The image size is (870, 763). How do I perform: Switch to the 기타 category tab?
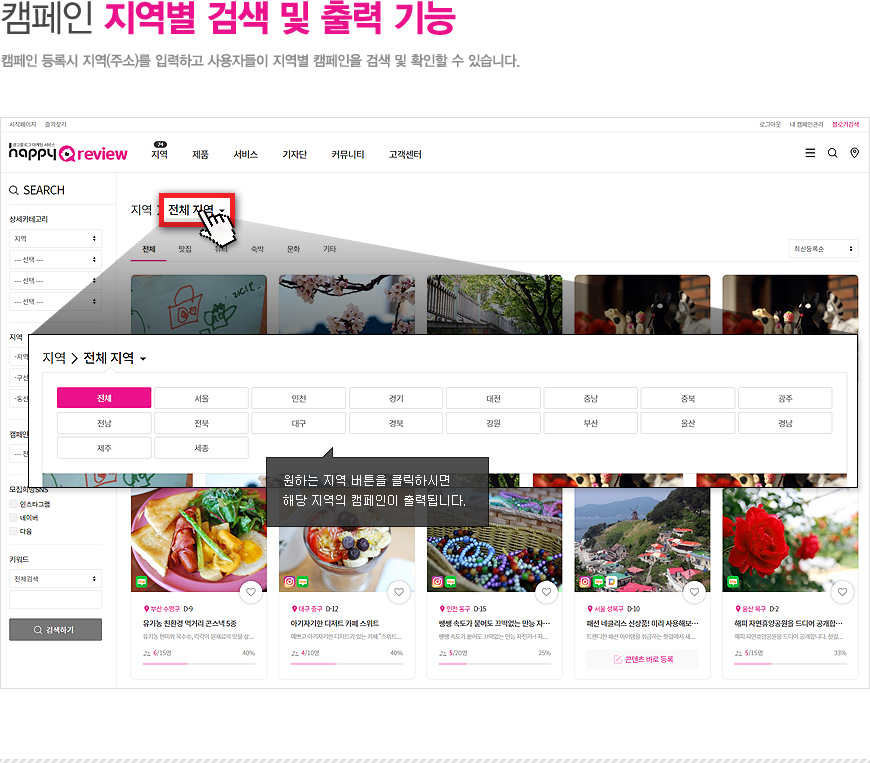click(x=330, y=249)
